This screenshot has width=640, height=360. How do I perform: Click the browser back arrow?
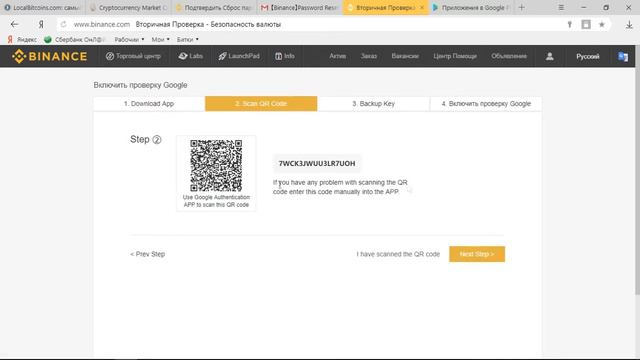15,24
